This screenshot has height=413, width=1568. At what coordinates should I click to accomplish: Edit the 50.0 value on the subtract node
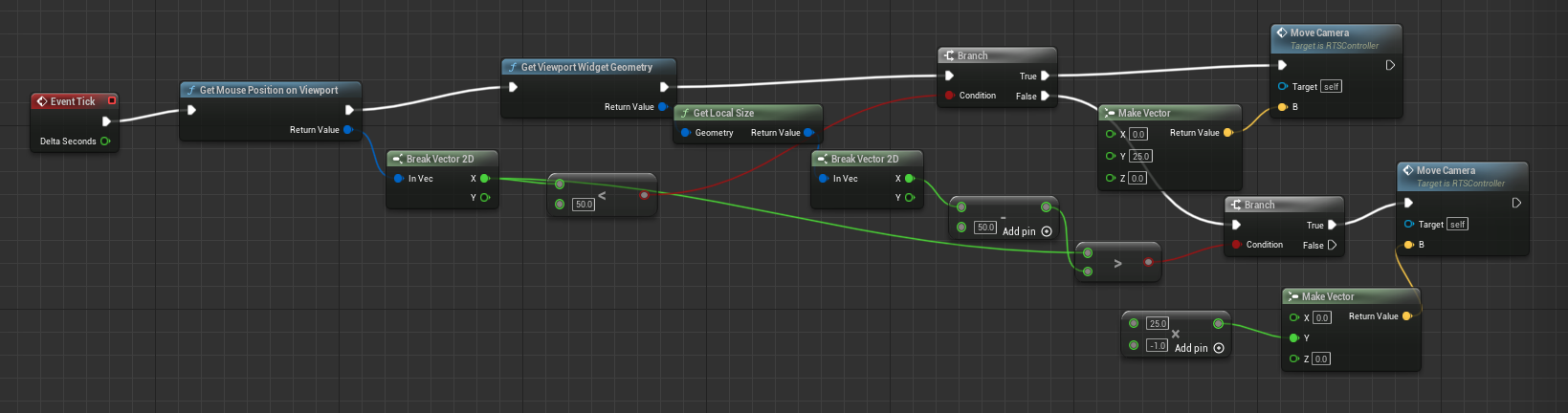(985, 228)
